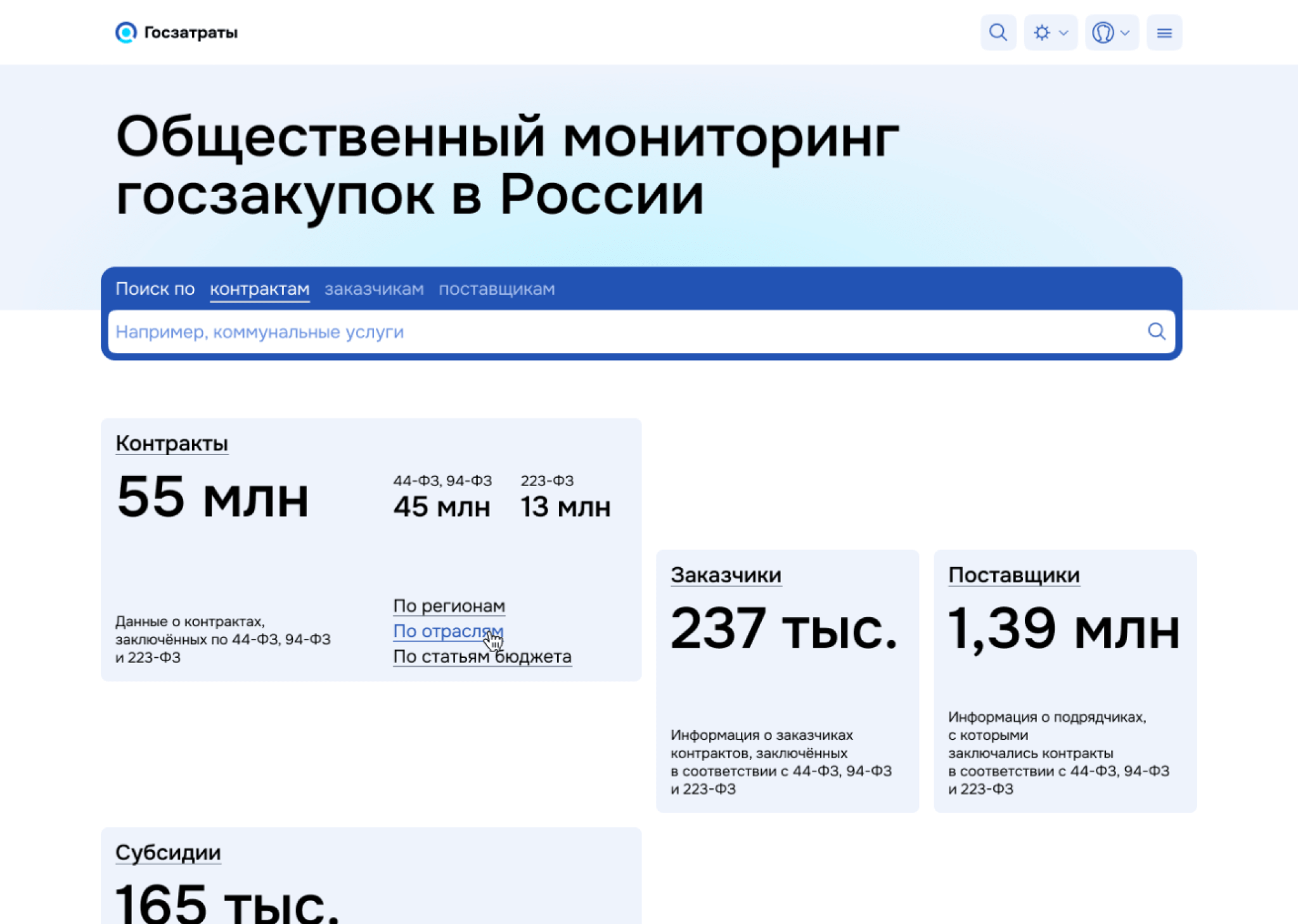Image resolution: width=1298 pixels, height=924 pixels.
Task: Click the 55 млн contracts counter
Action: [x=213, y=499]
